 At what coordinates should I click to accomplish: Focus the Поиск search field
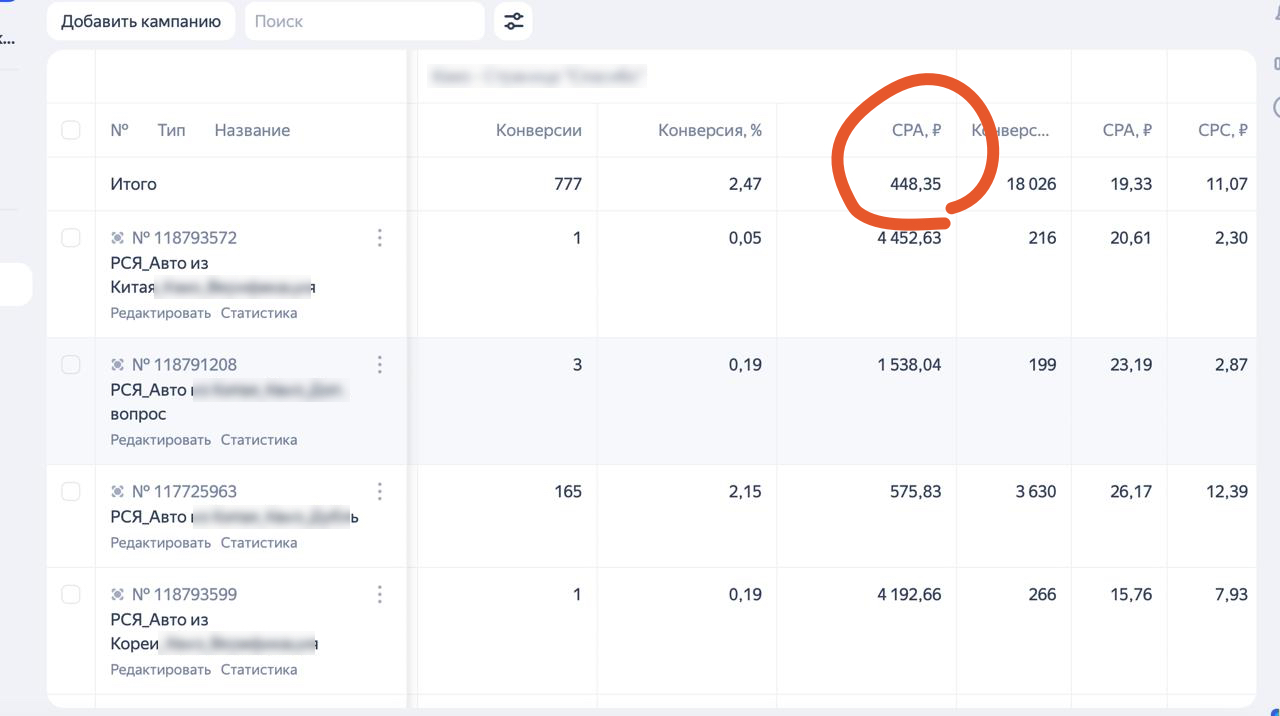tap(365, 21)
